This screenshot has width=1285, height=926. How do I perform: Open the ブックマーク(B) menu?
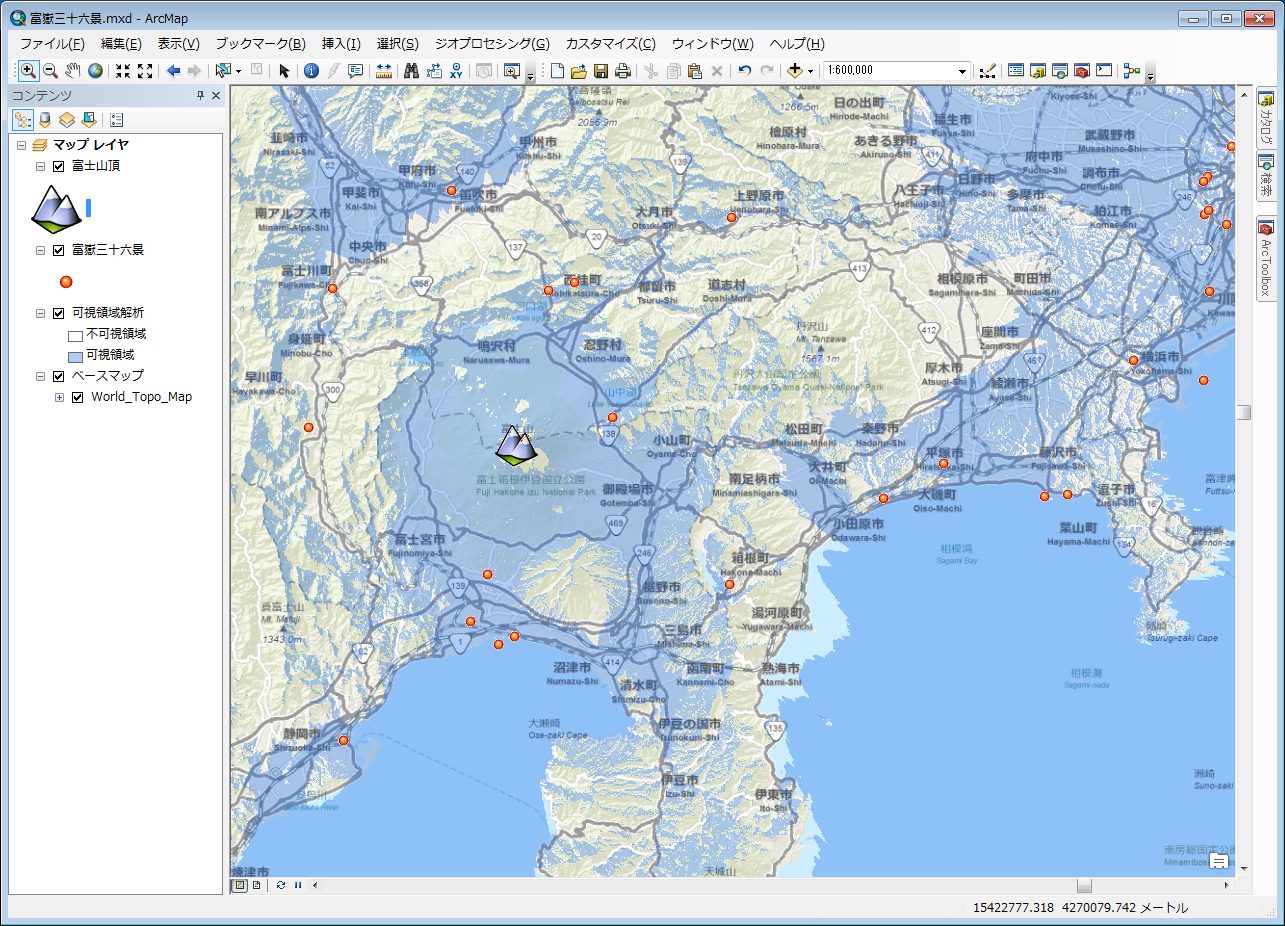coord(260,44)
